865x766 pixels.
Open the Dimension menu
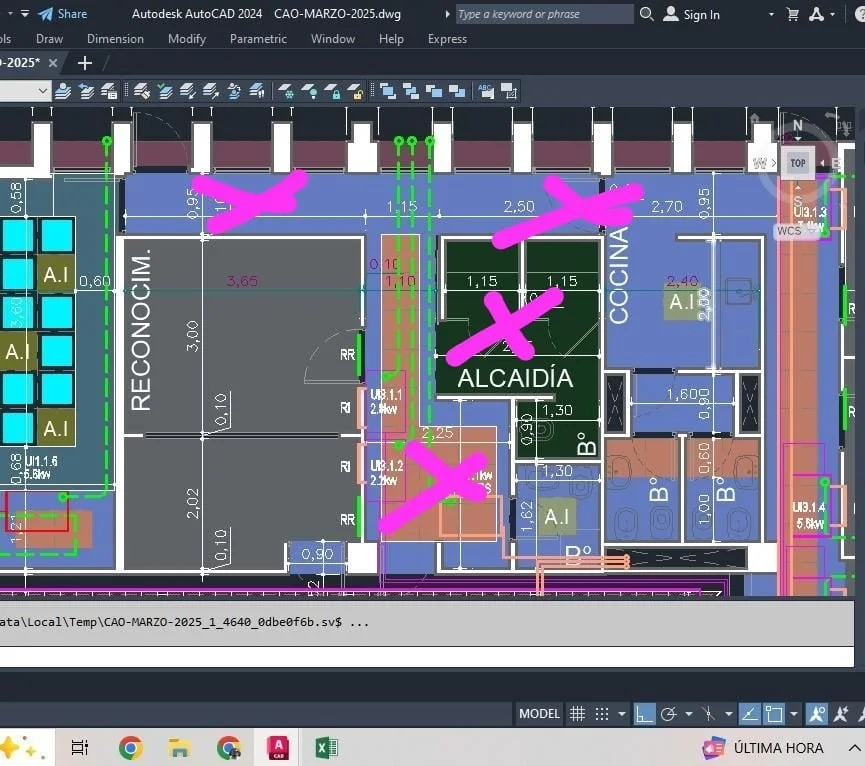click(x=115, y=39)
